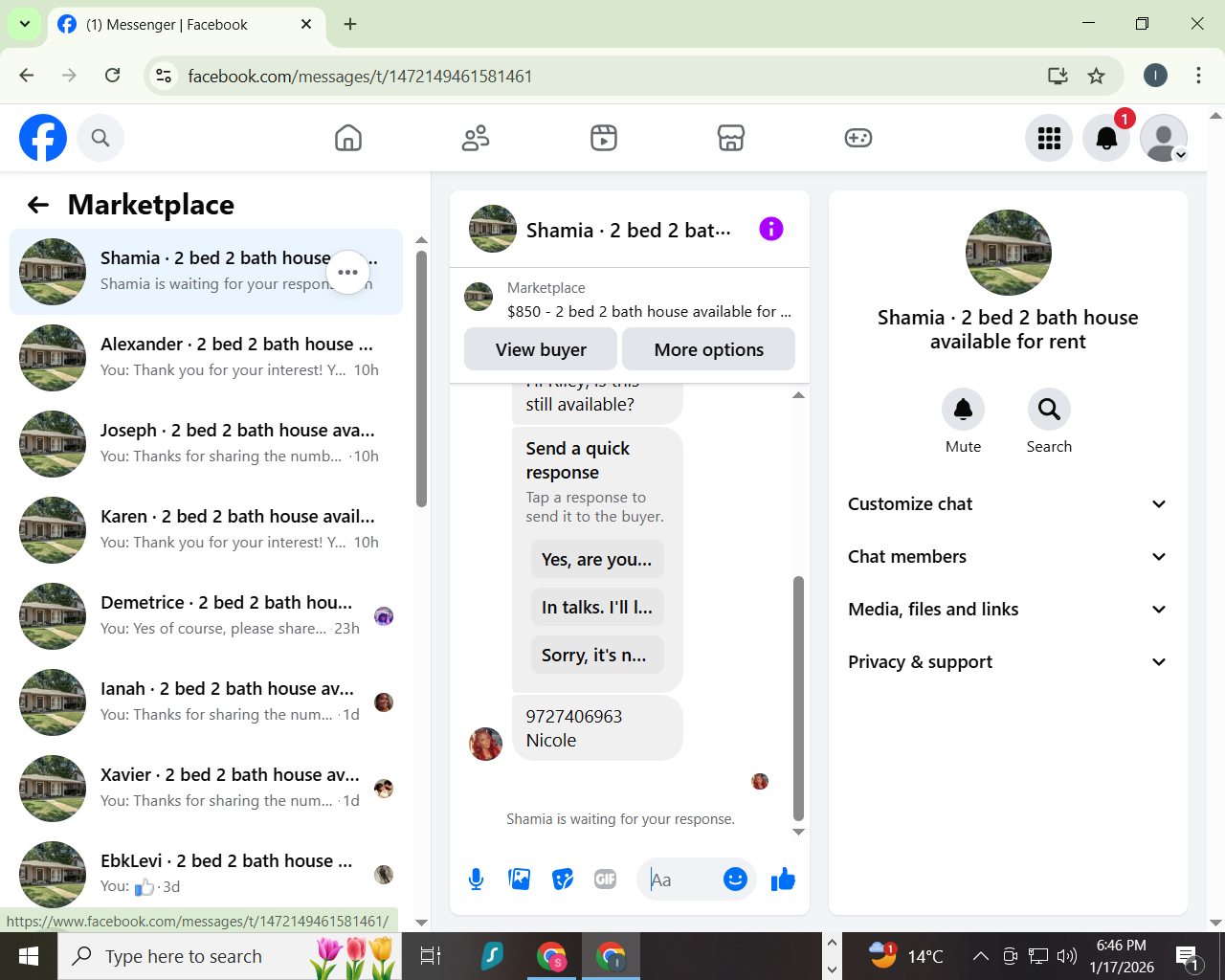Open the three-dot options on Shamia's chat
Image resolution: width=1225 pixels, height=980 pixels.
pyautogui.click(x=347, y=273)
